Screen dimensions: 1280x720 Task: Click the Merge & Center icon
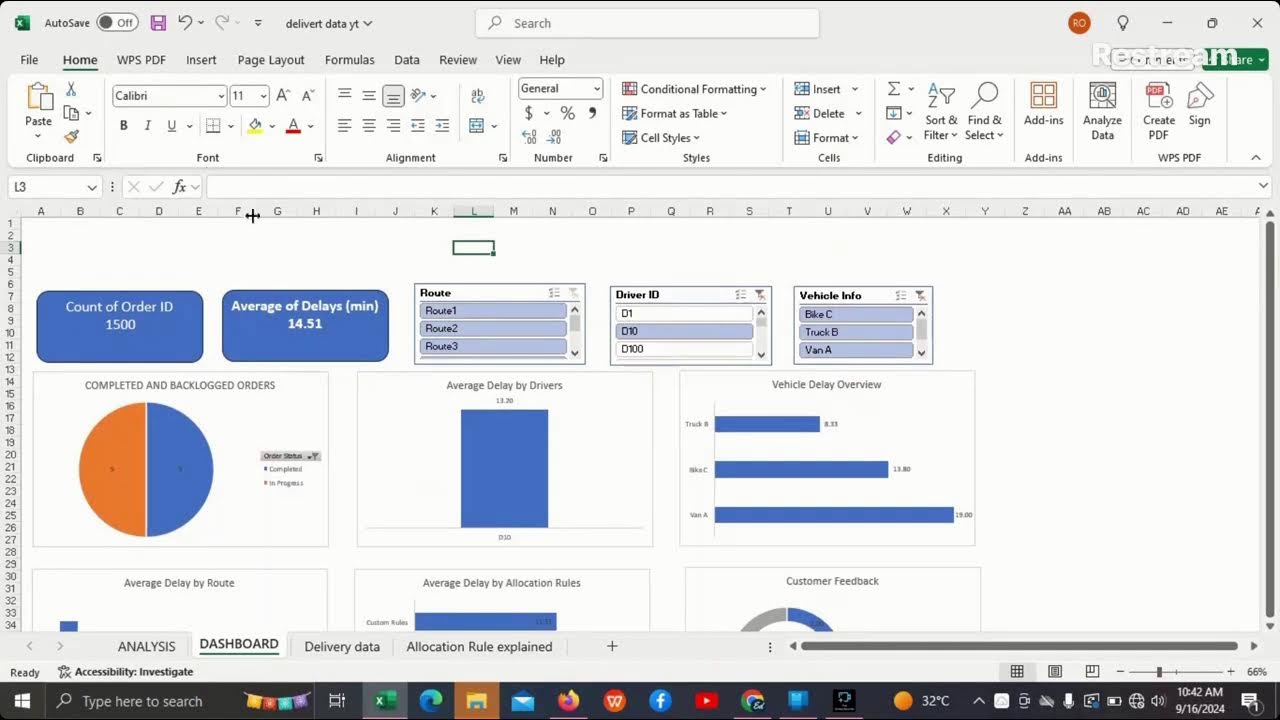[477, 126]
